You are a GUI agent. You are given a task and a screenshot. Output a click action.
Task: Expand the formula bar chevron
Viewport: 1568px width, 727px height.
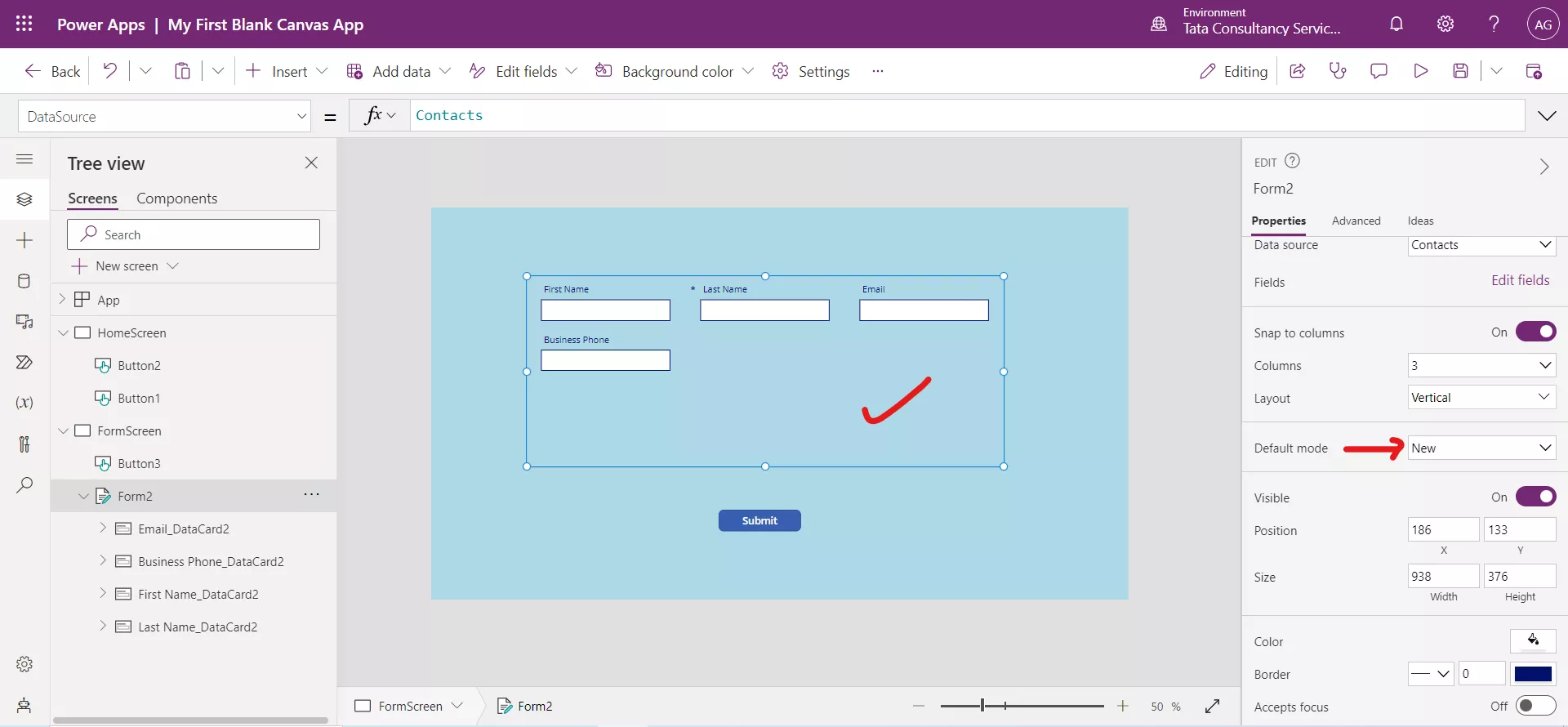pos(1547,116)
